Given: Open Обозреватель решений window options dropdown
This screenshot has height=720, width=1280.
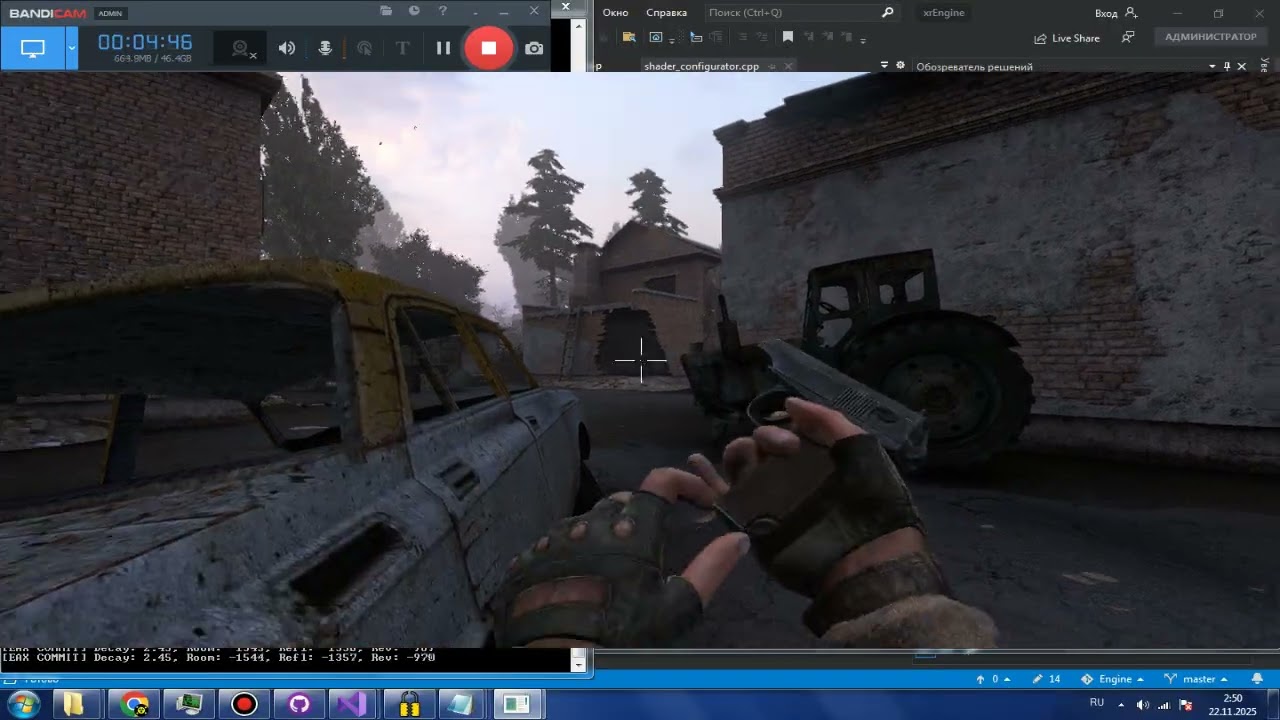Looking at the screenshot, I should point(1212,66).
